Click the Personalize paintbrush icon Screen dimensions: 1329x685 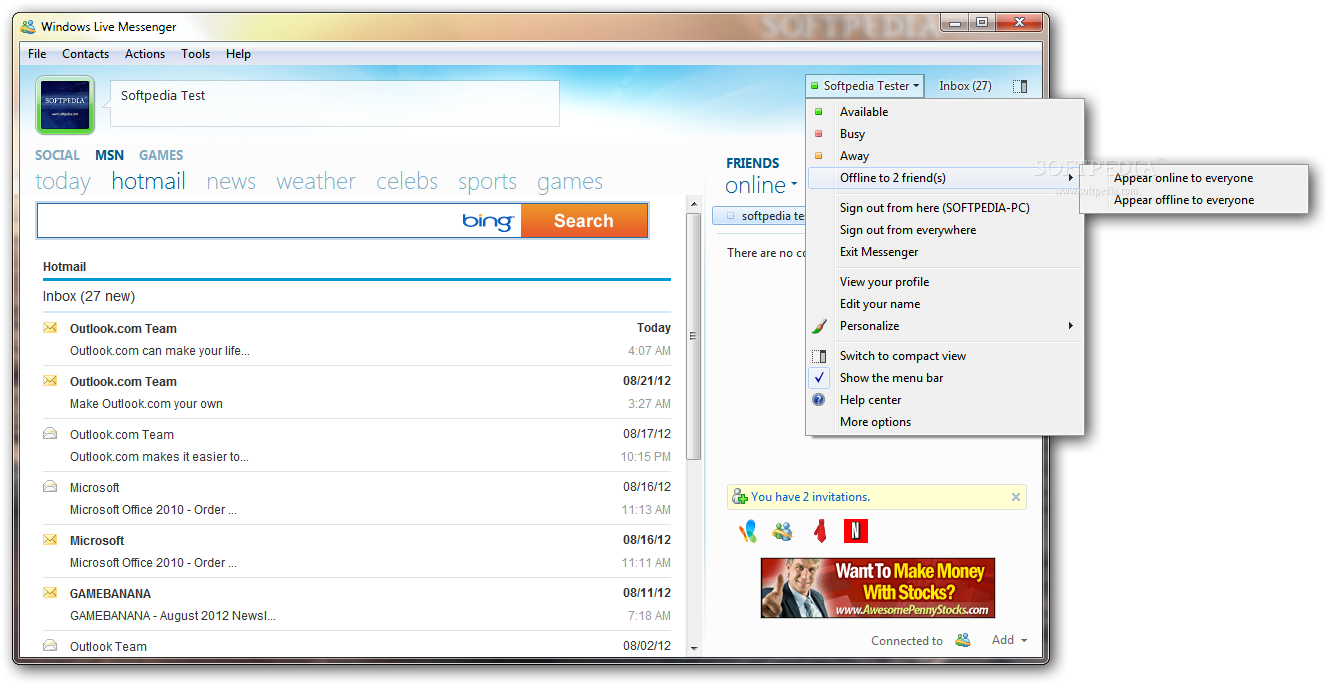pos(819,326)
